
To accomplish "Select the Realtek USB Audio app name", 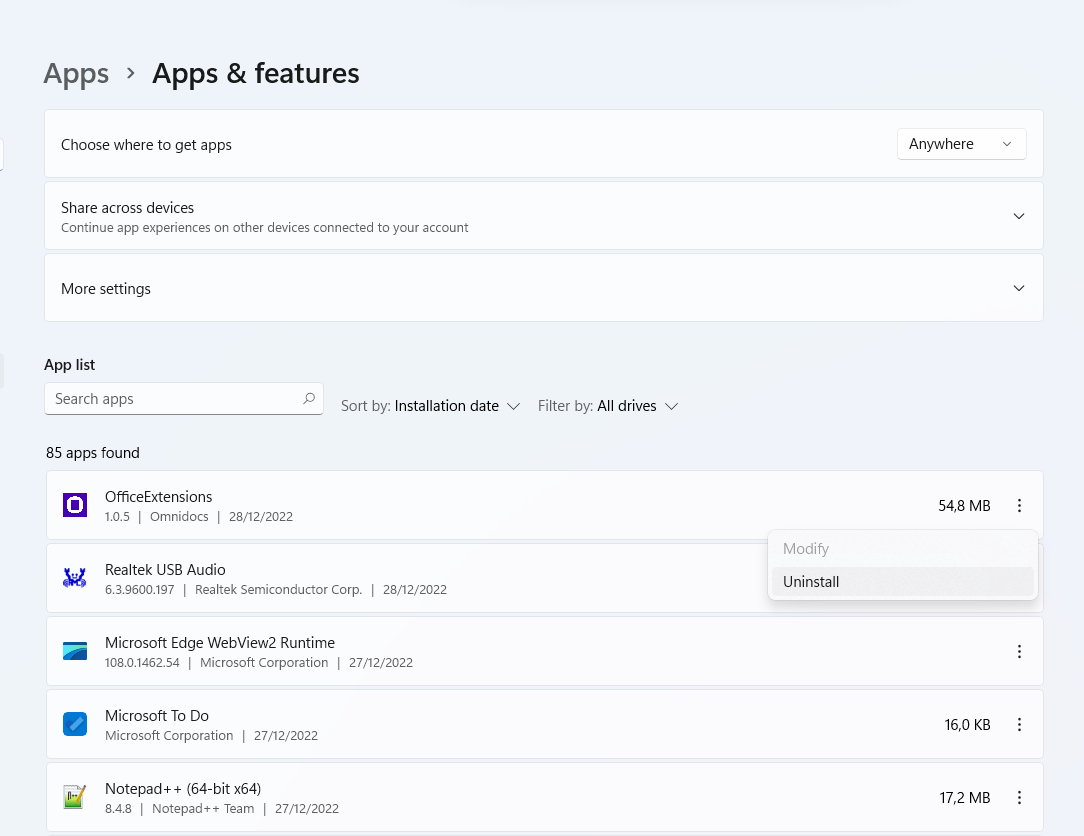I will pyautogui.click(x=165, y=570).
